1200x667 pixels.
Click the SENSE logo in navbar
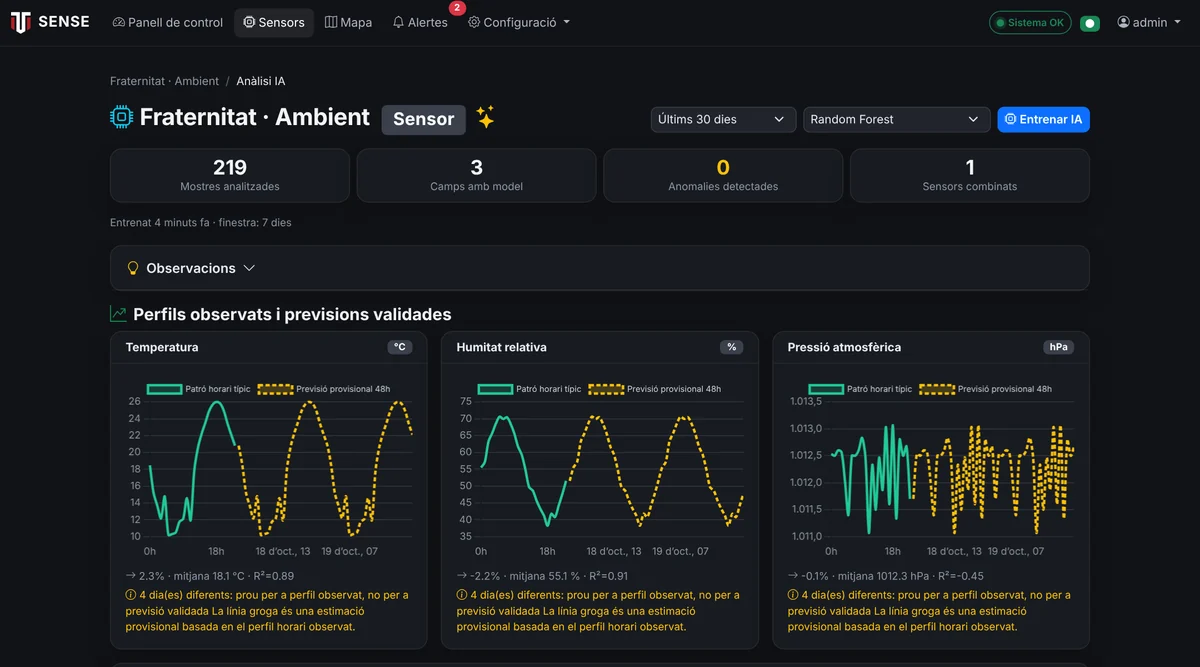point(50,22)
